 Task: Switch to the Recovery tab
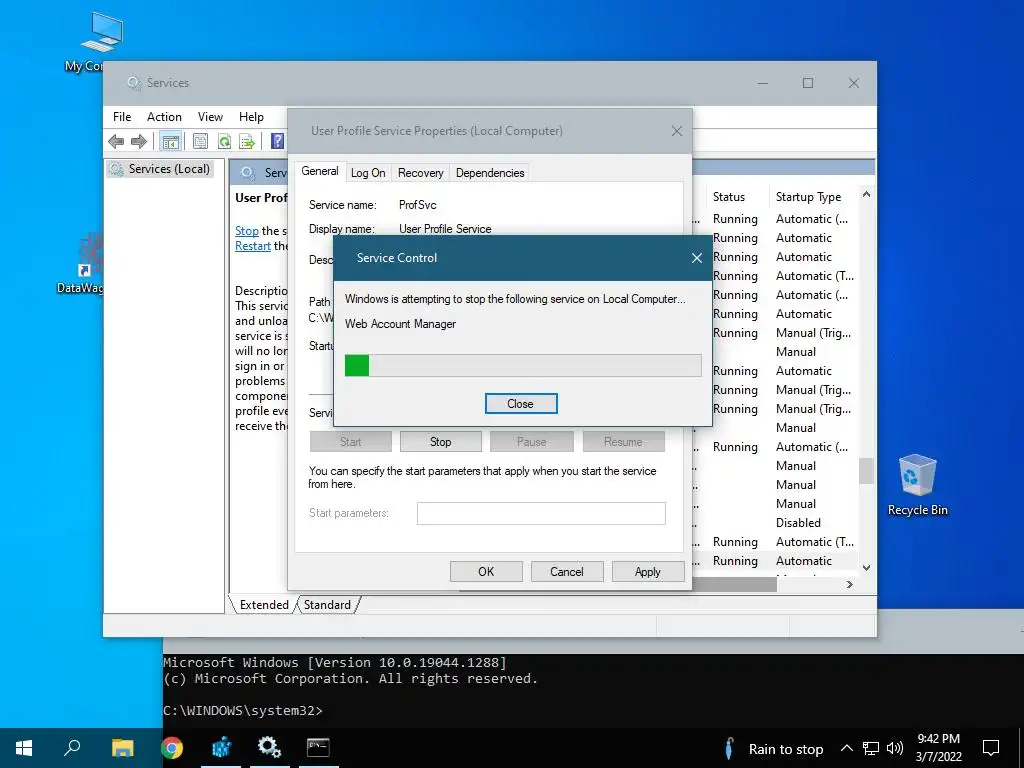(421, 173)
